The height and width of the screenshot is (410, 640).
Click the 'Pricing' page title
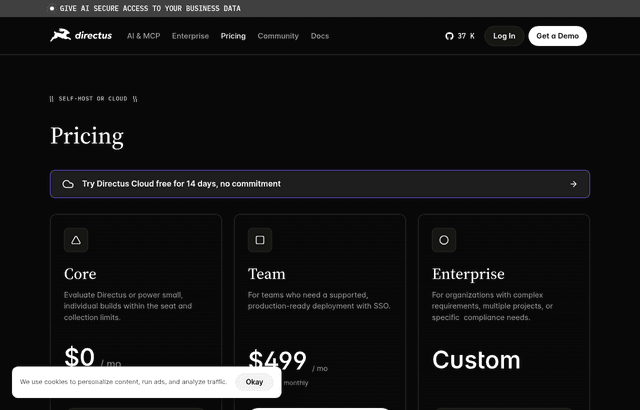(x=87, y=136)
